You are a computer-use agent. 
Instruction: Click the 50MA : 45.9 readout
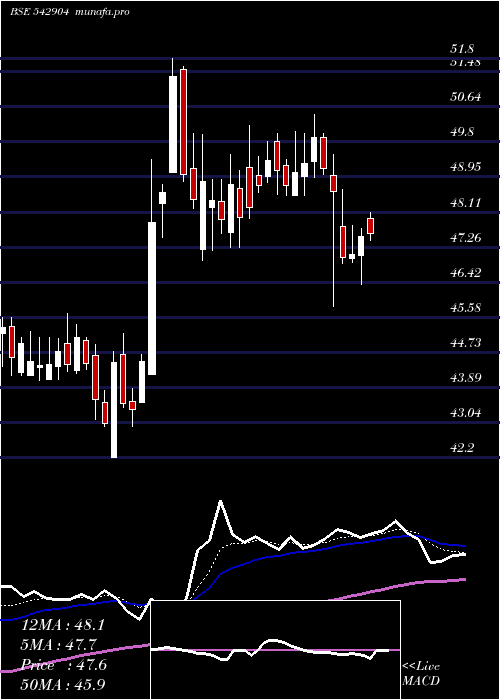(63, 684)
